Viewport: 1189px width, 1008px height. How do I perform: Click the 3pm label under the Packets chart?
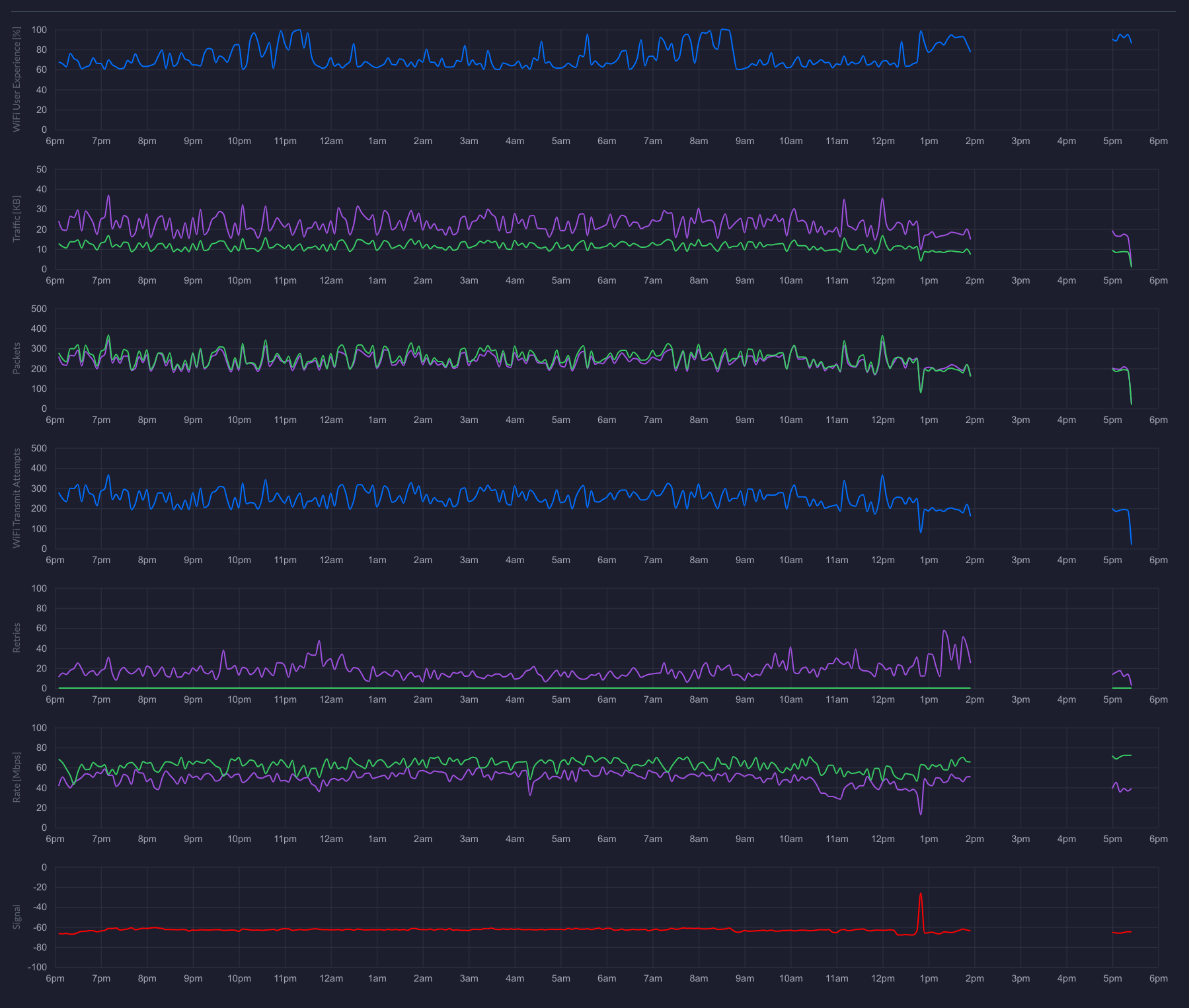(1020, 420)
